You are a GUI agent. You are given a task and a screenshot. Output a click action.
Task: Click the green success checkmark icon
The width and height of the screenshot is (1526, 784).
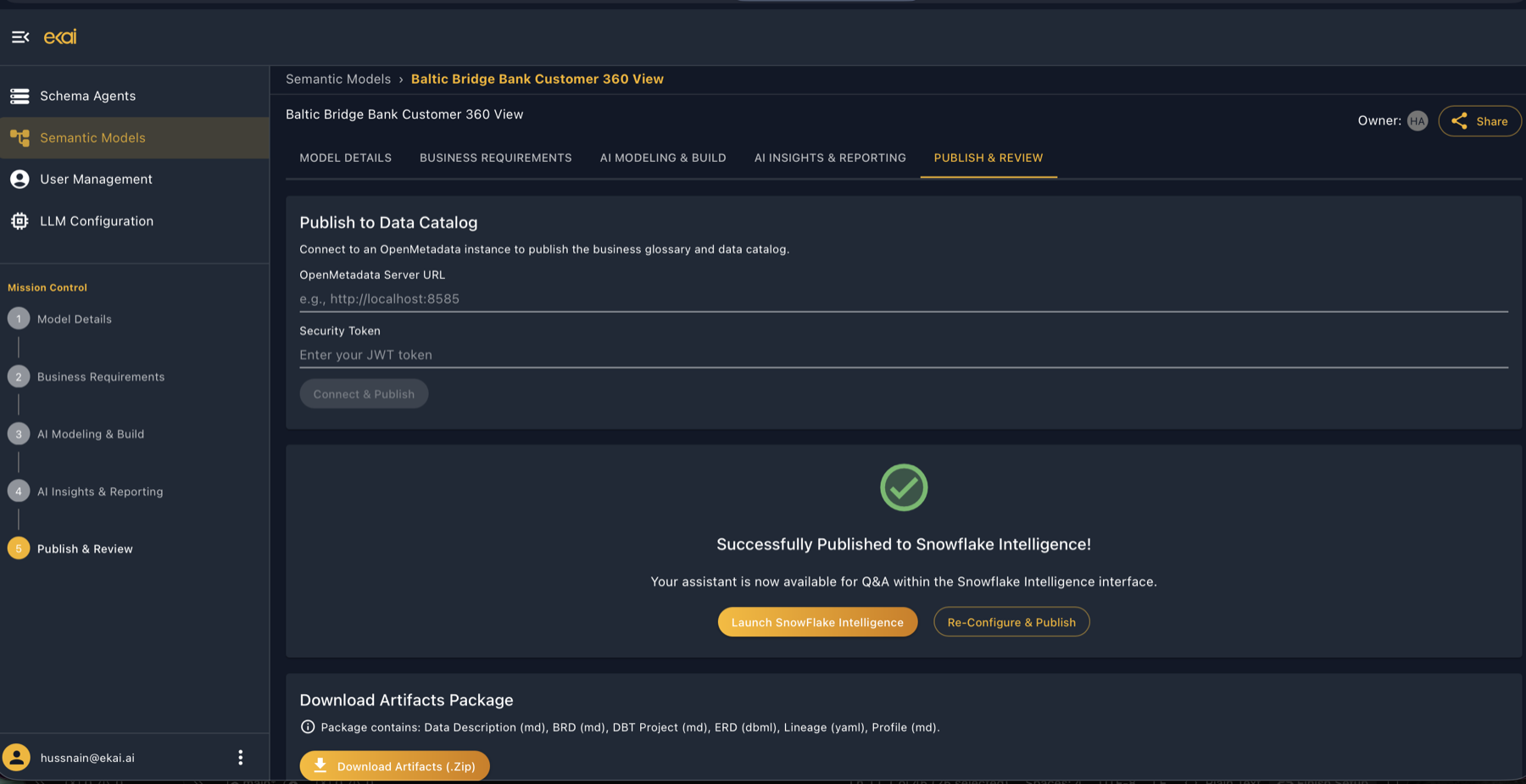904,487
